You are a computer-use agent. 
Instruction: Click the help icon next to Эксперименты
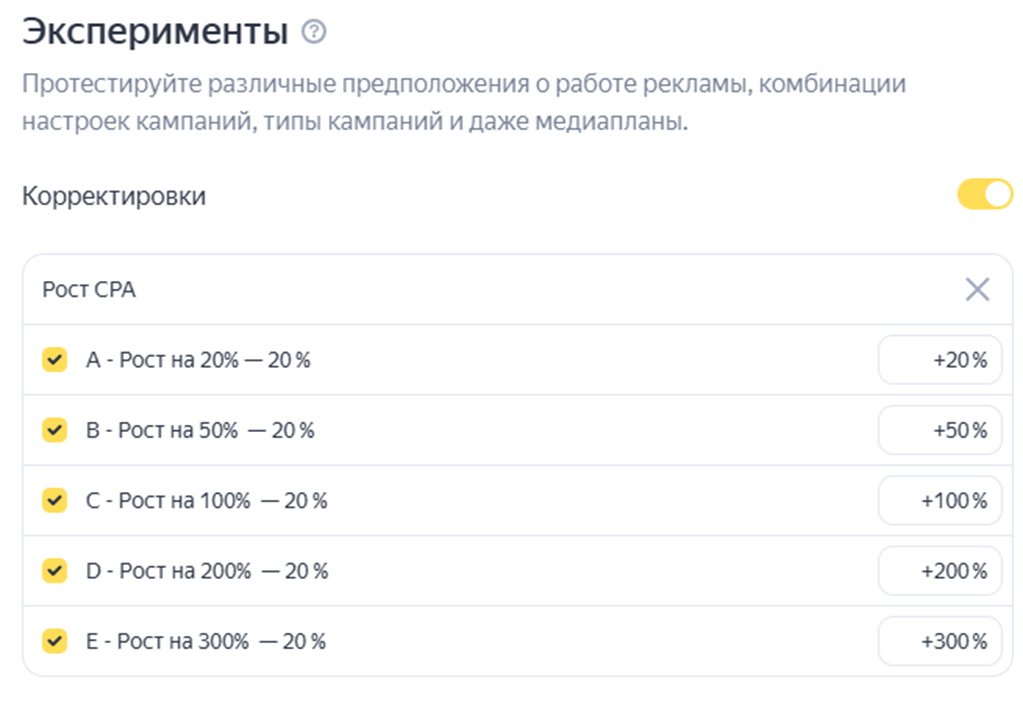(x=314, y=33)
